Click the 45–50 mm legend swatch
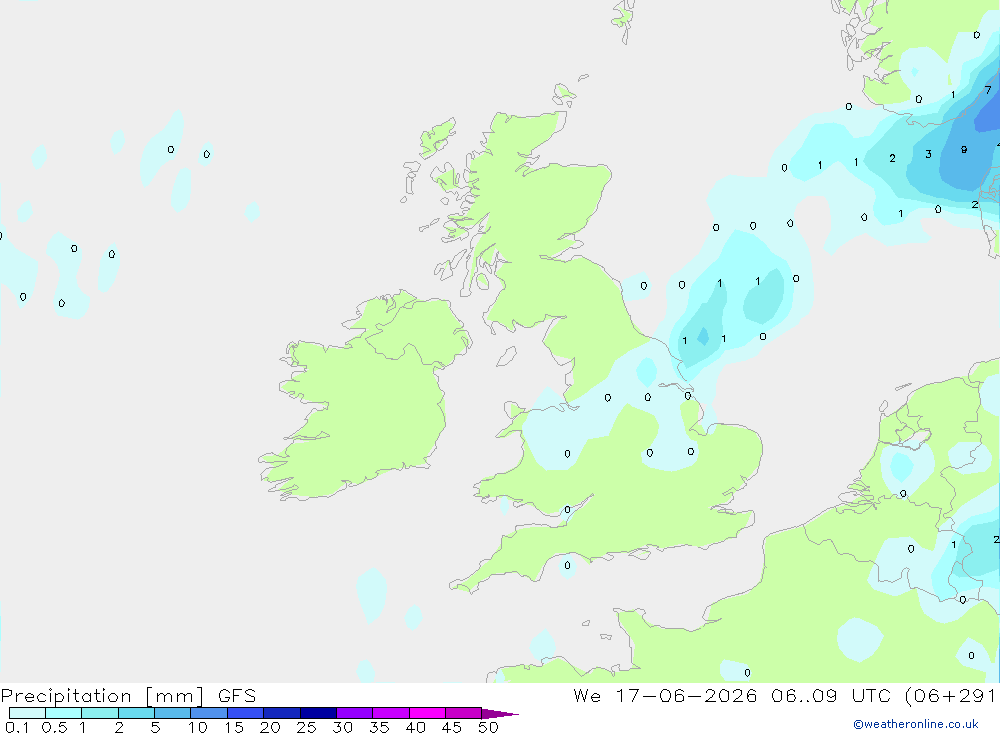 coord(464,713)
